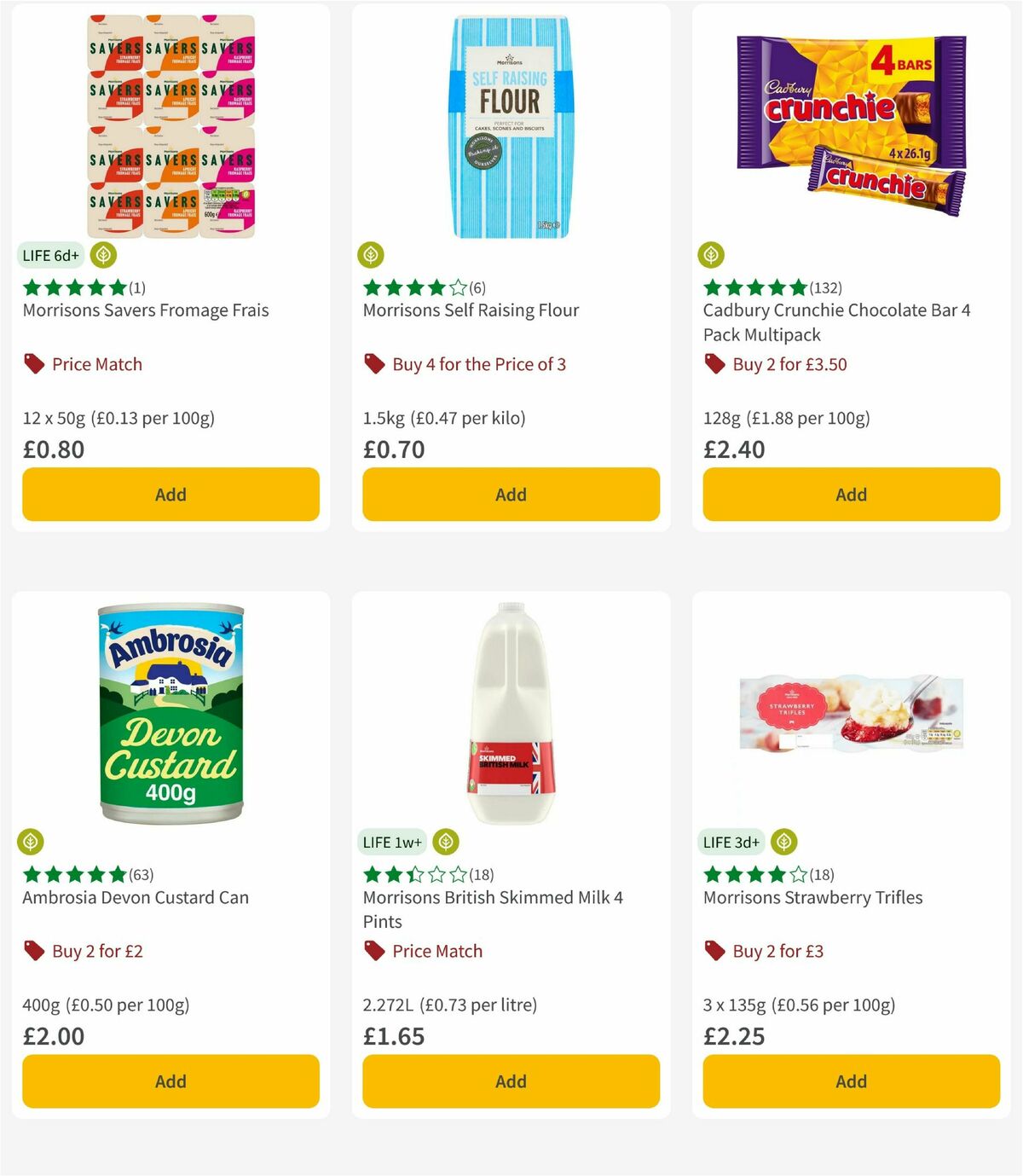Click the star rating on Cadbury Crunchie

pos(754,288)
